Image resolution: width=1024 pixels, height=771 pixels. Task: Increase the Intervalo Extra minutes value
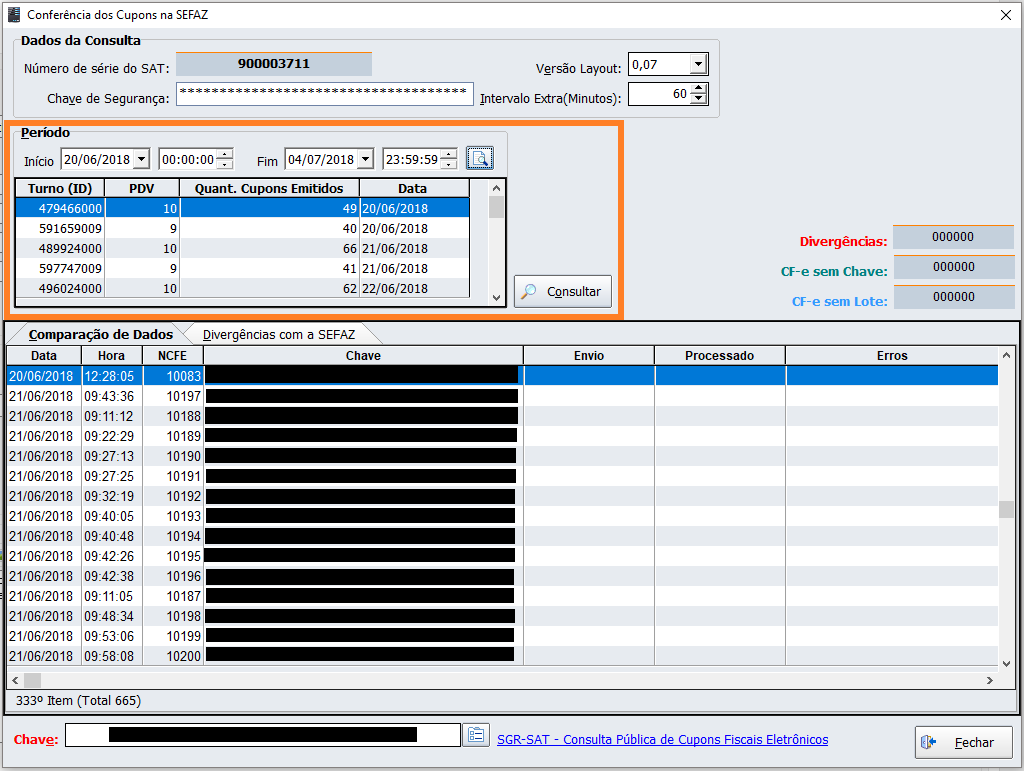(699, 89)
